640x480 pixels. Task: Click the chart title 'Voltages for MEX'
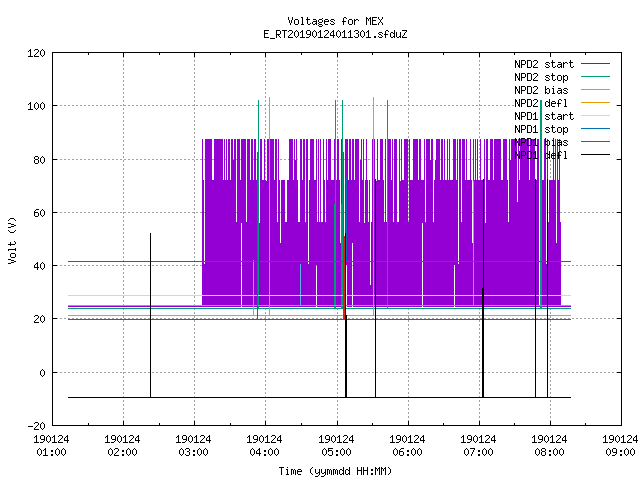(336, 21)
